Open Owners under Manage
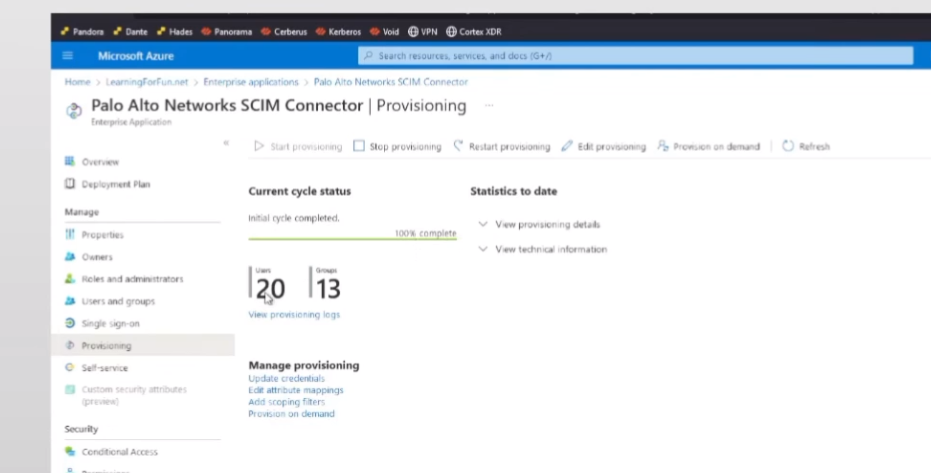The width and height of the screenshot is (931, 473). coord(97,256)
